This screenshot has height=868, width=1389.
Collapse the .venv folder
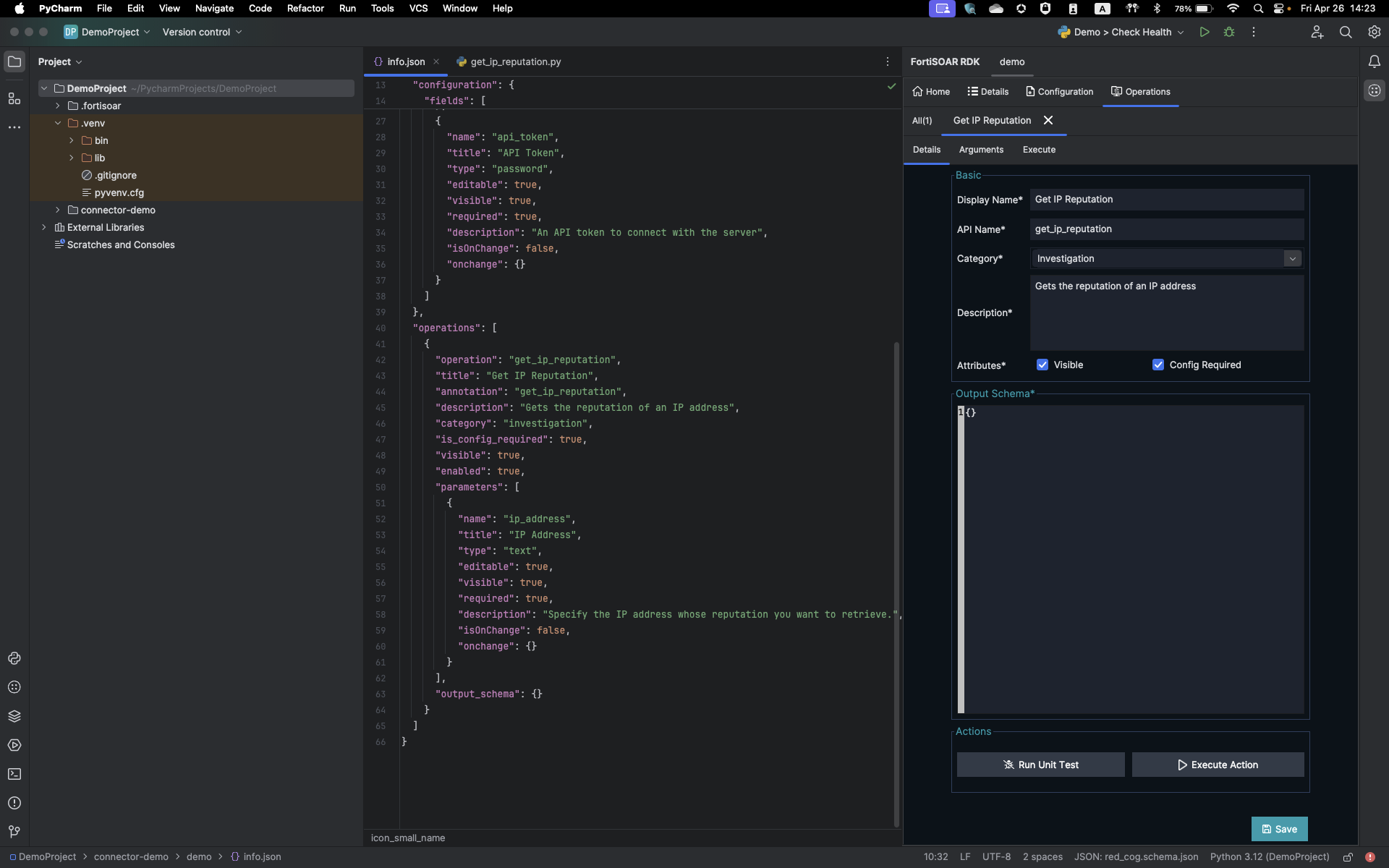(x=58, y=123)
